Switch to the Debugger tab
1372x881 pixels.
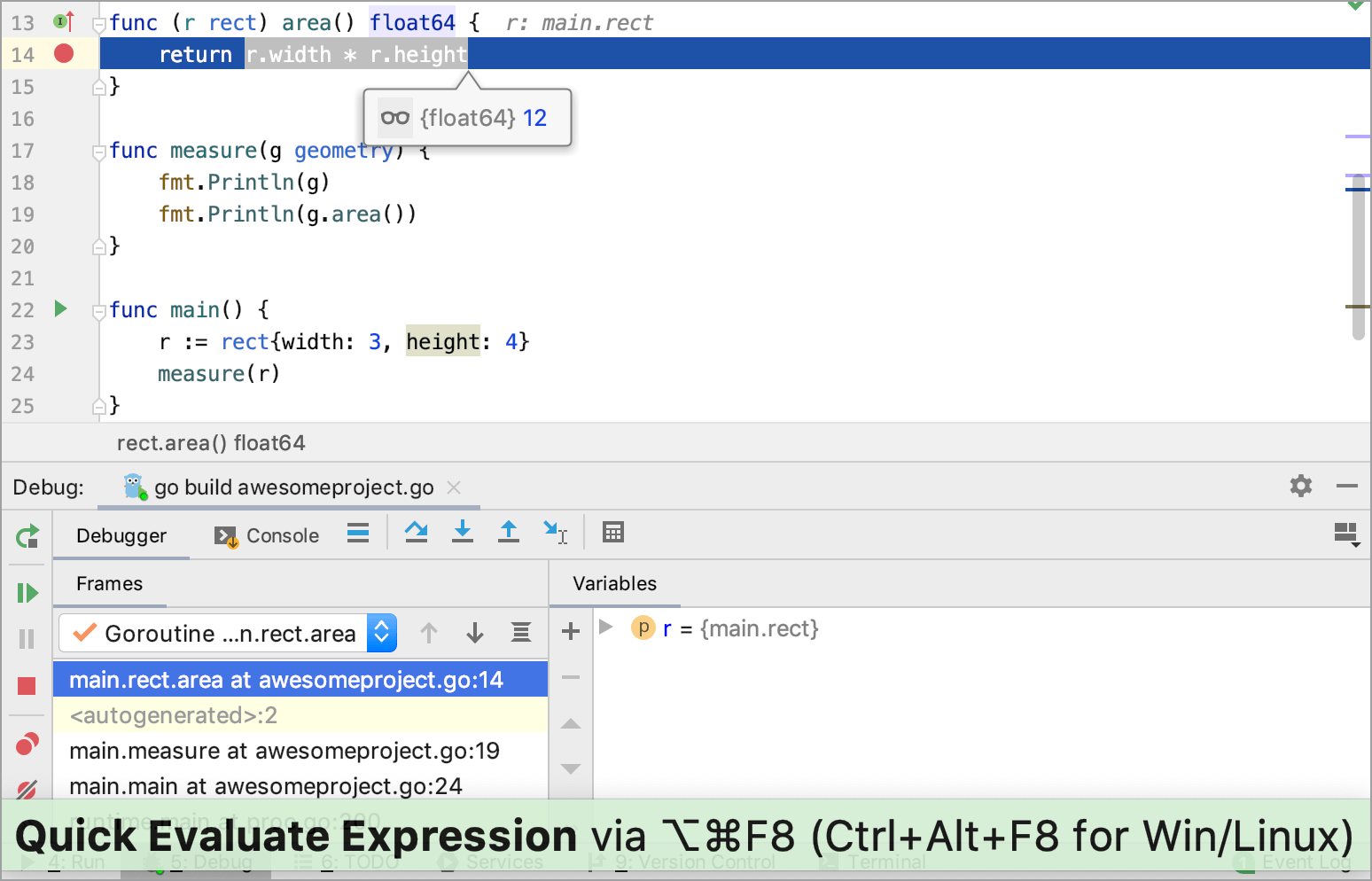click(x=121, y=536)
